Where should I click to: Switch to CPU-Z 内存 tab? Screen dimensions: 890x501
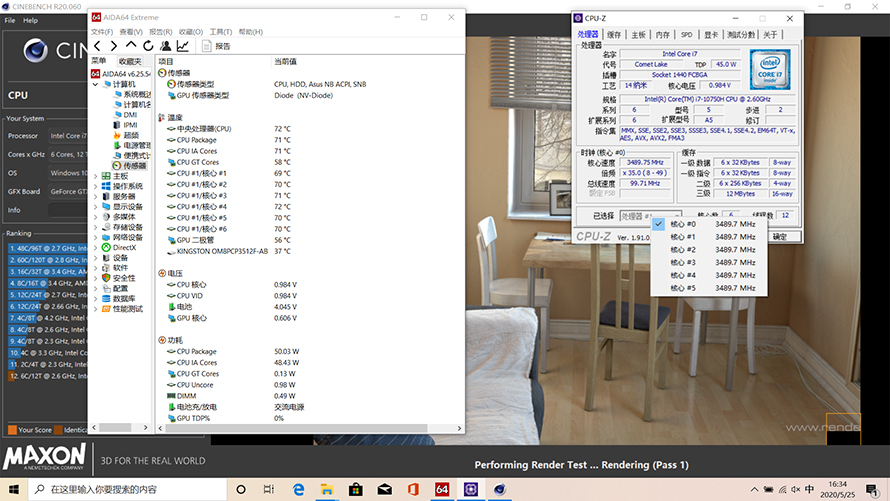(662, 35)
